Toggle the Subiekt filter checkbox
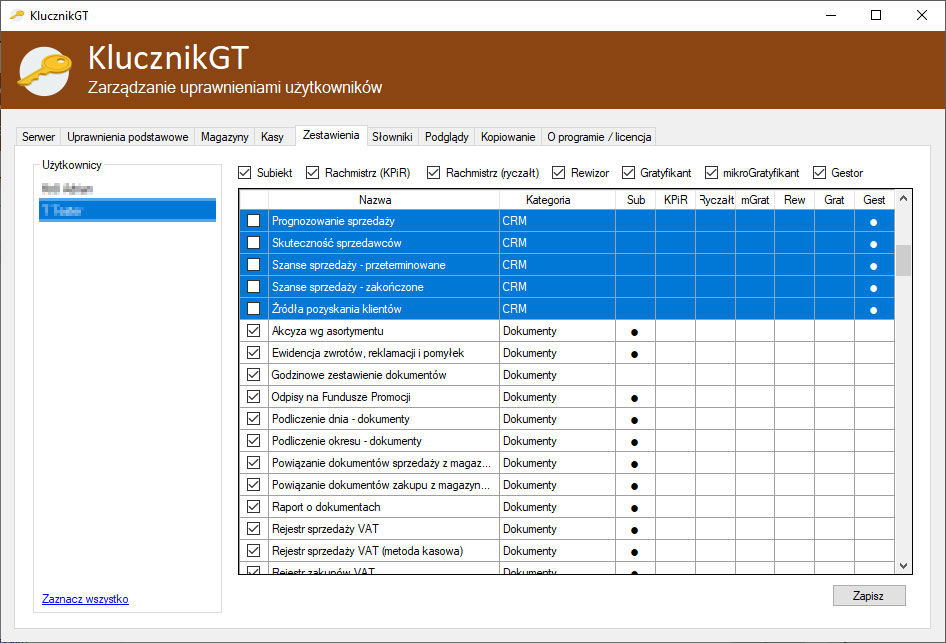The image size is (946, 643). 244,173
